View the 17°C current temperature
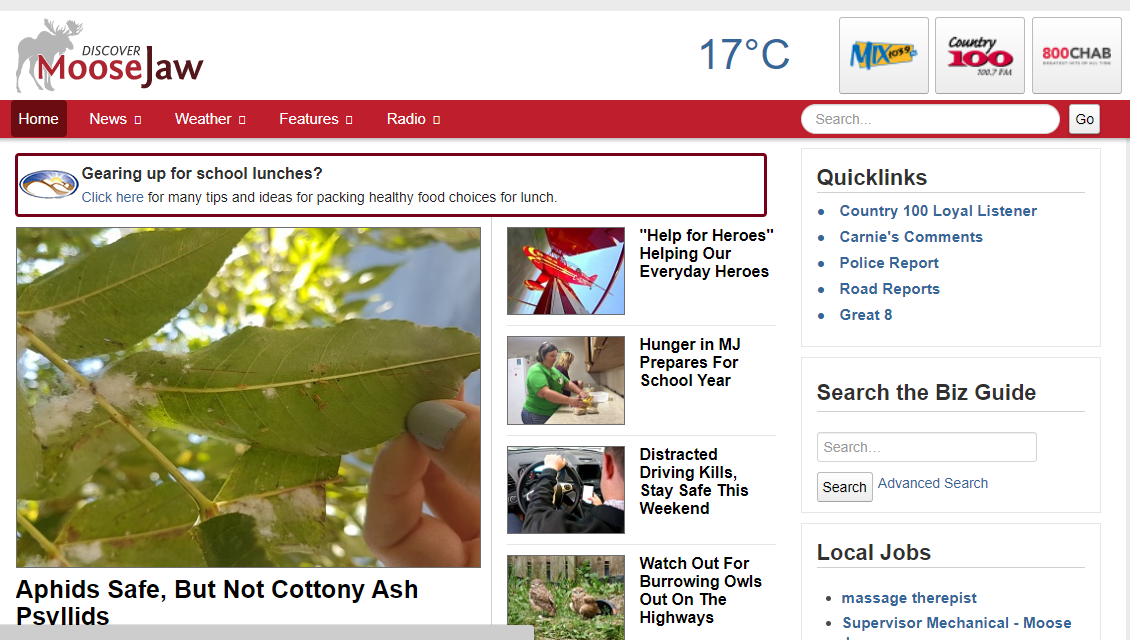Screen dimensions: 1130x640 click(x=744, y=55)
